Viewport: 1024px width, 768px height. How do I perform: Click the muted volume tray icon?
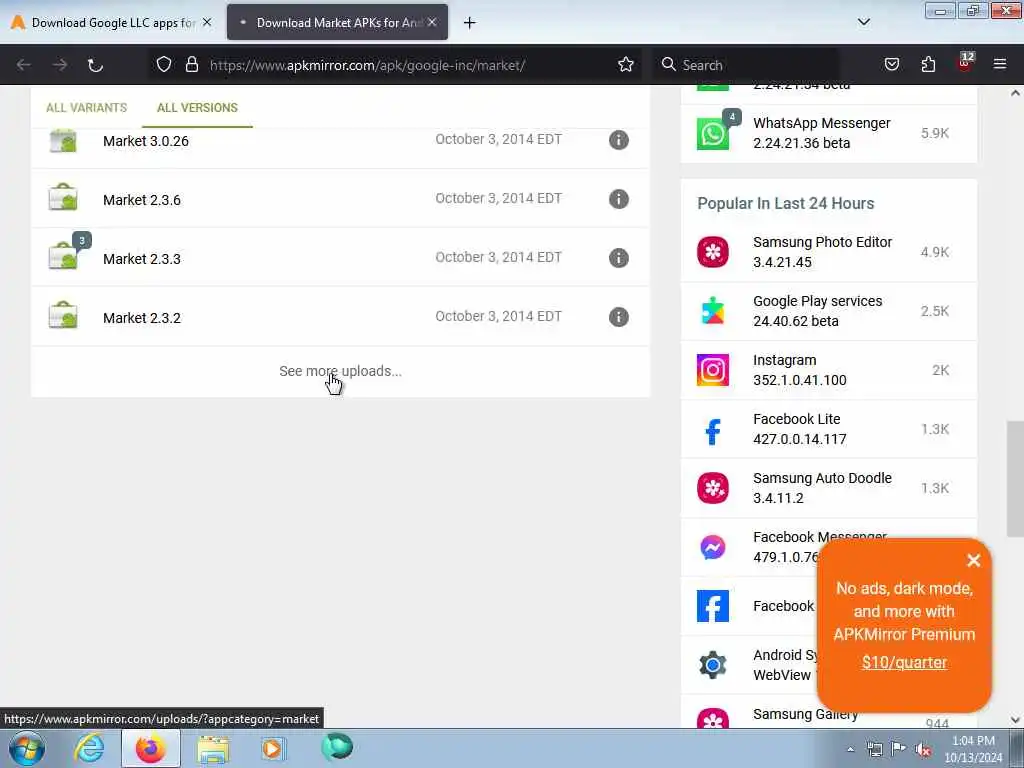pos(922,749)
